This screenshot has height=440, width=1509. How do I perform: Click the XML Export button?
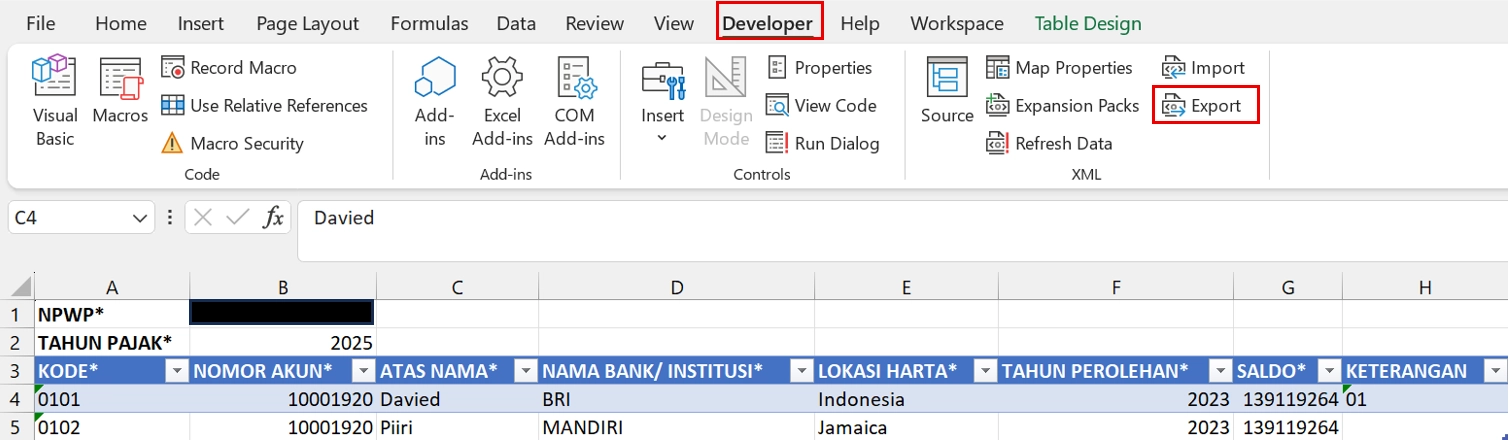point(1204,106)
